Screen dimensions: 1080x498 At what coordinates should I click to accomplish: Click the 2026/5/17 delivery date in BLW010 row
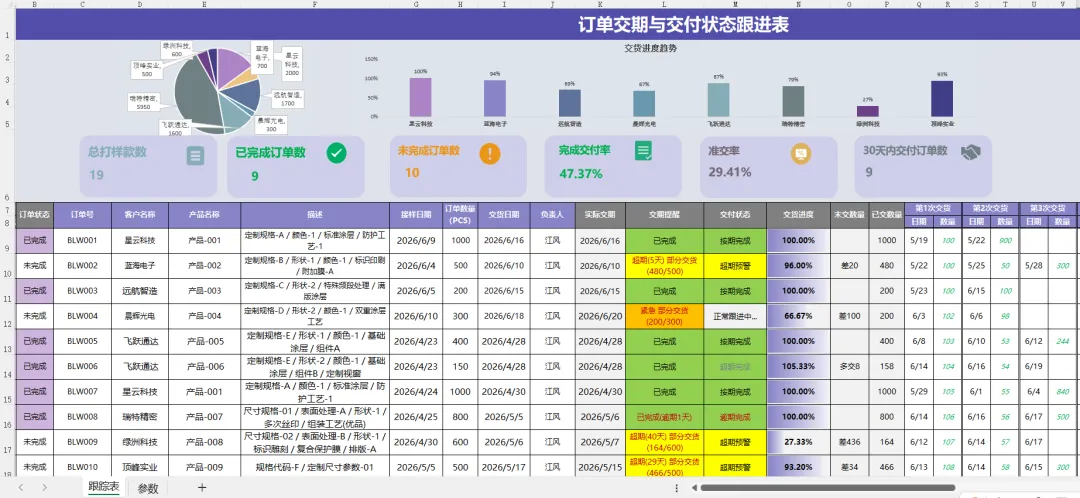(504, 466)
